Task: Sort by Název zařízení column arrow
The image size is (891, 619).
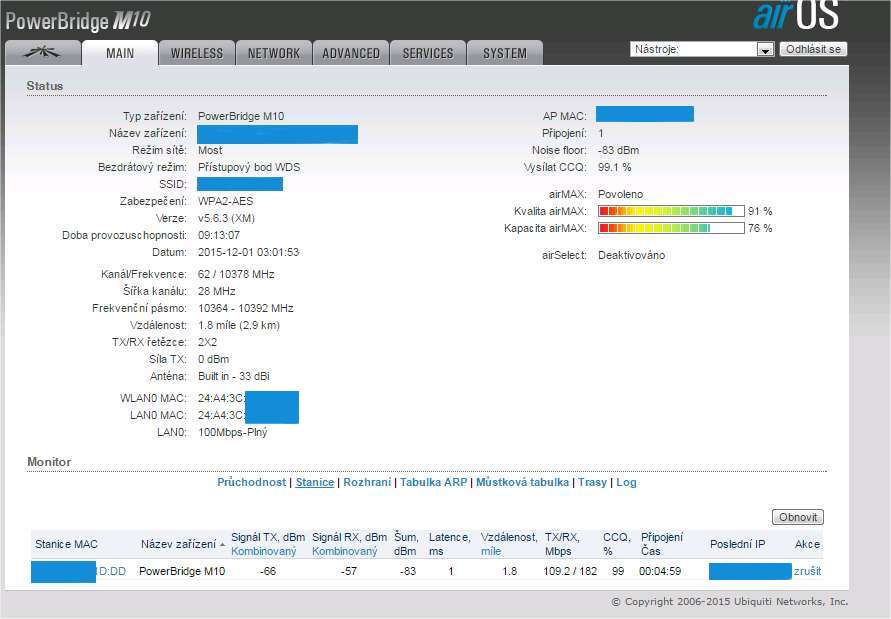Action: 222,545
